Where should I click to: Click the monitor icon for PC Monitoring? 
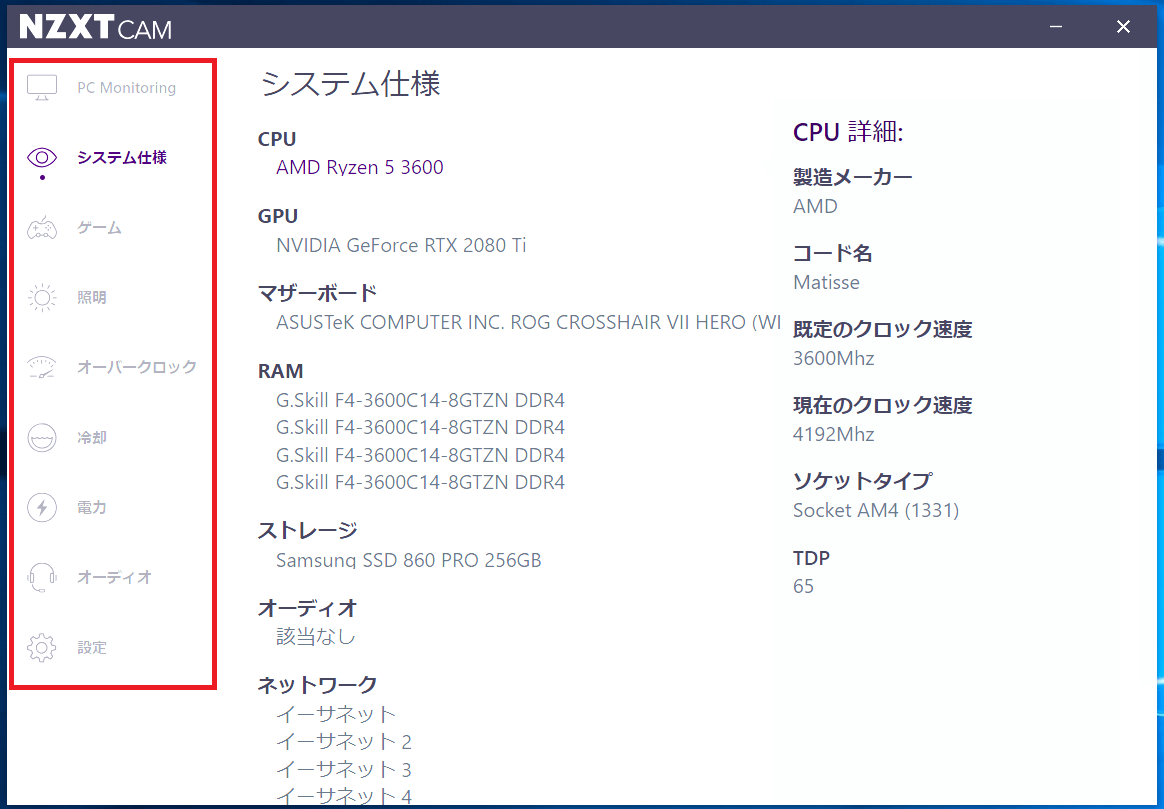(42, 88)
